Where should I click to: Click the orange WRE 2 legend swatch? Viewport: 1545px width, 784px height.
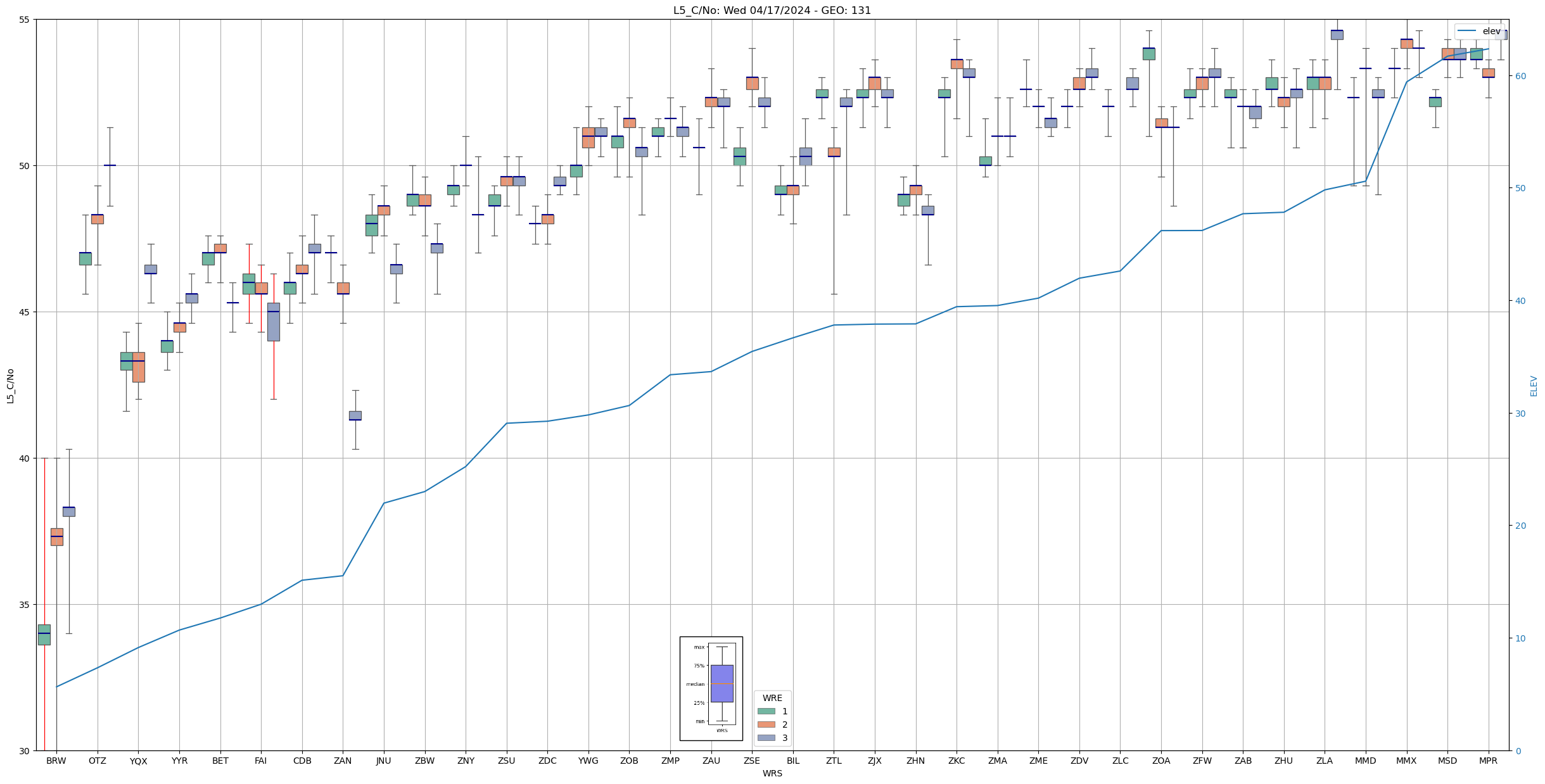[766, 724]
